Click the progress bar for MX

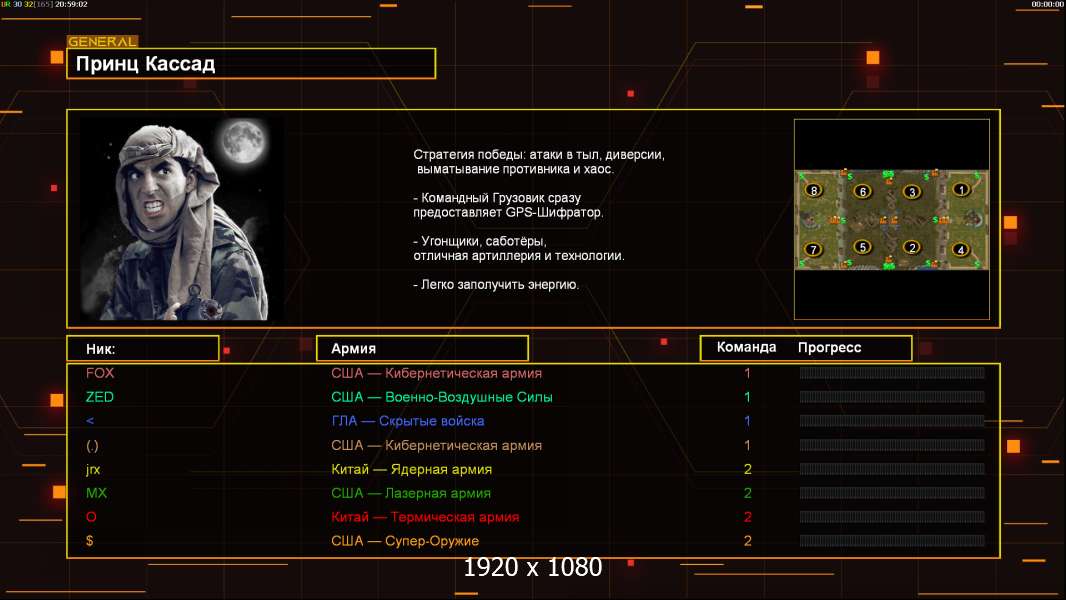coord(892,493)
